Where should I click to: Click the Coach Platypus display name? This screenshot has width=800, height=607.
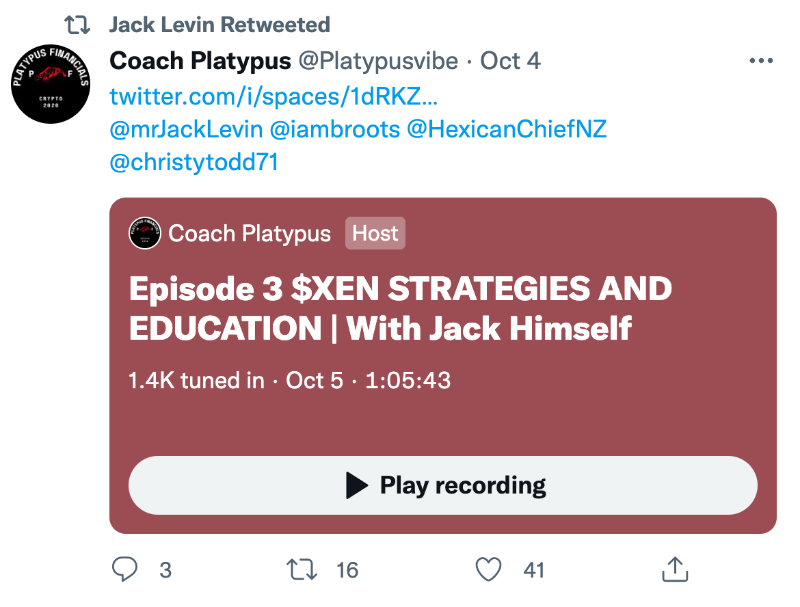click(200, 62)
